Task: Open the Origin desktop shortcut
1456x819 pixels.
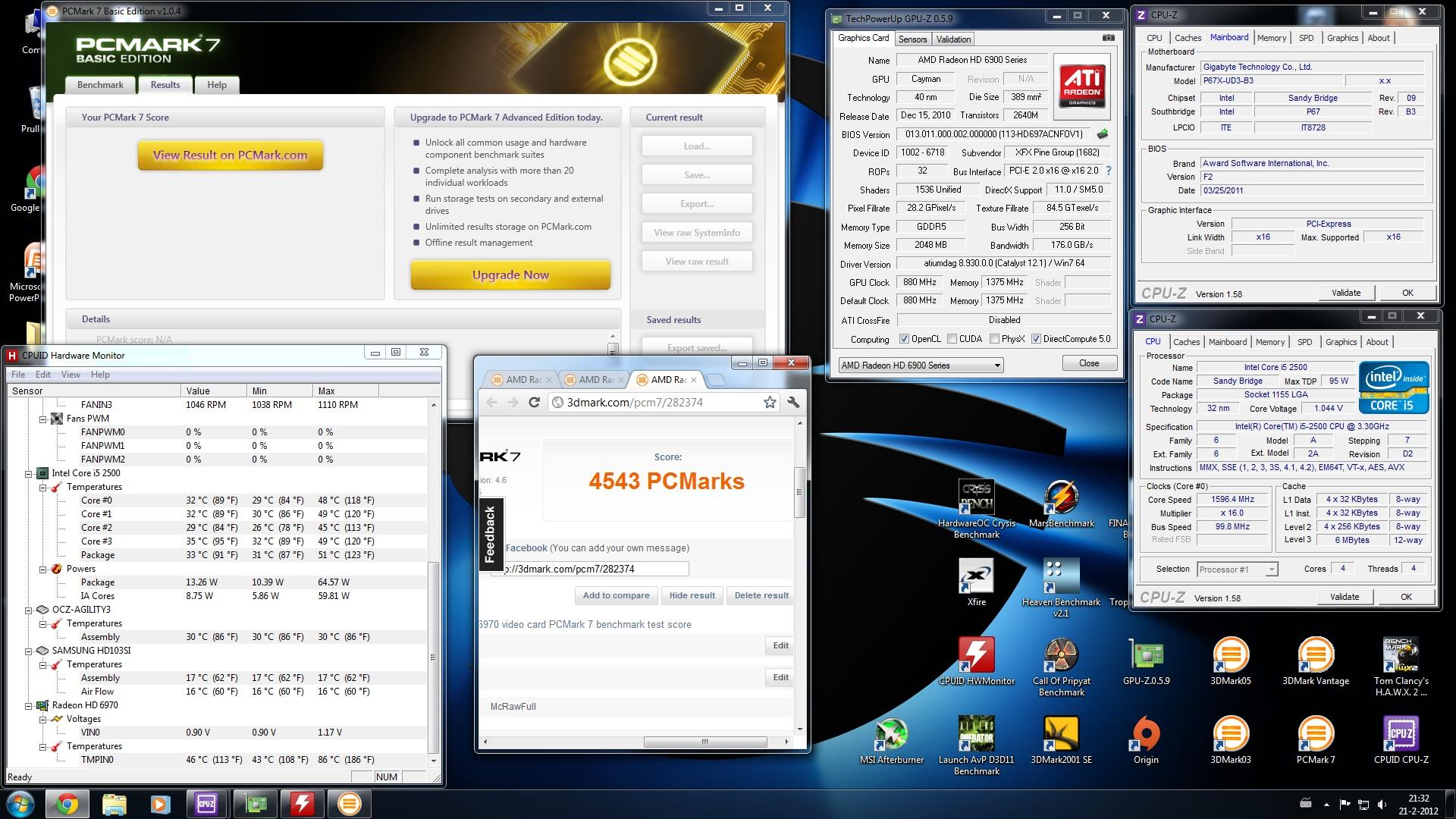Action: [1146, 740]
